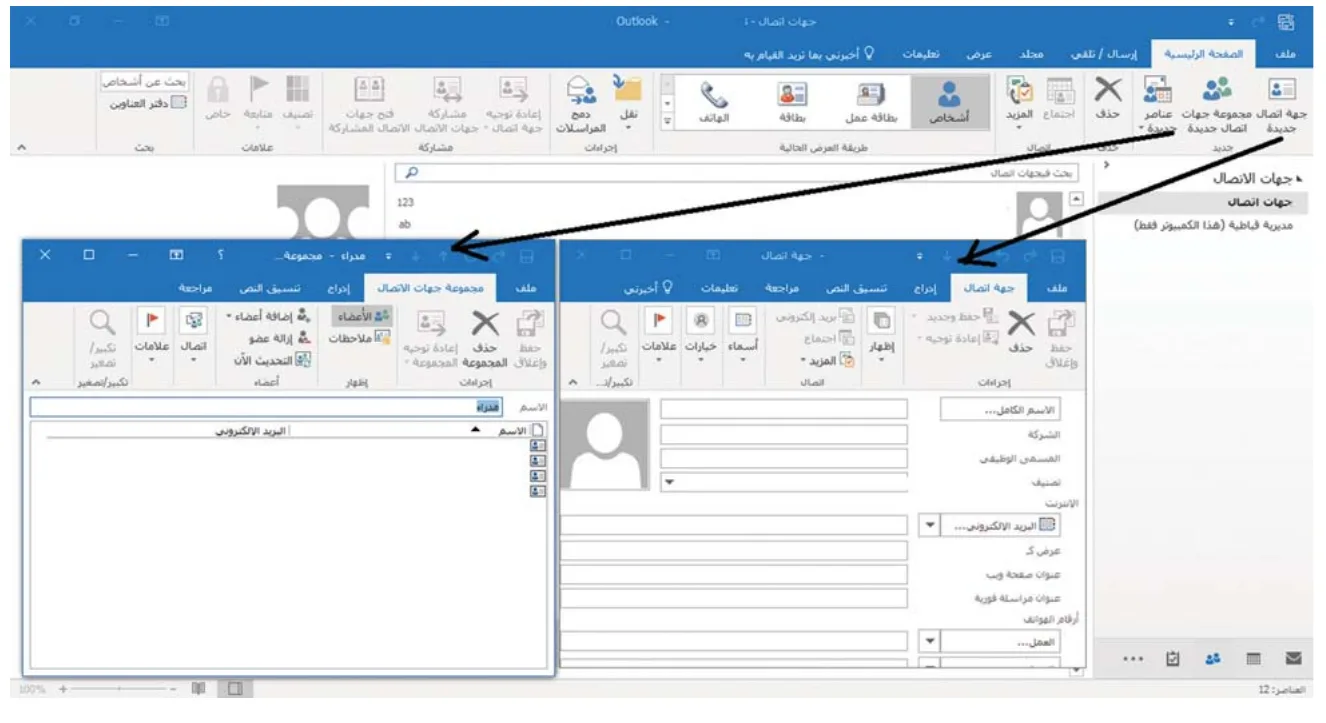The height and width of the screenshot is (723, 1326).
Task: Open مجلد tab in main Outlook window
Action: pos(1031,54)
